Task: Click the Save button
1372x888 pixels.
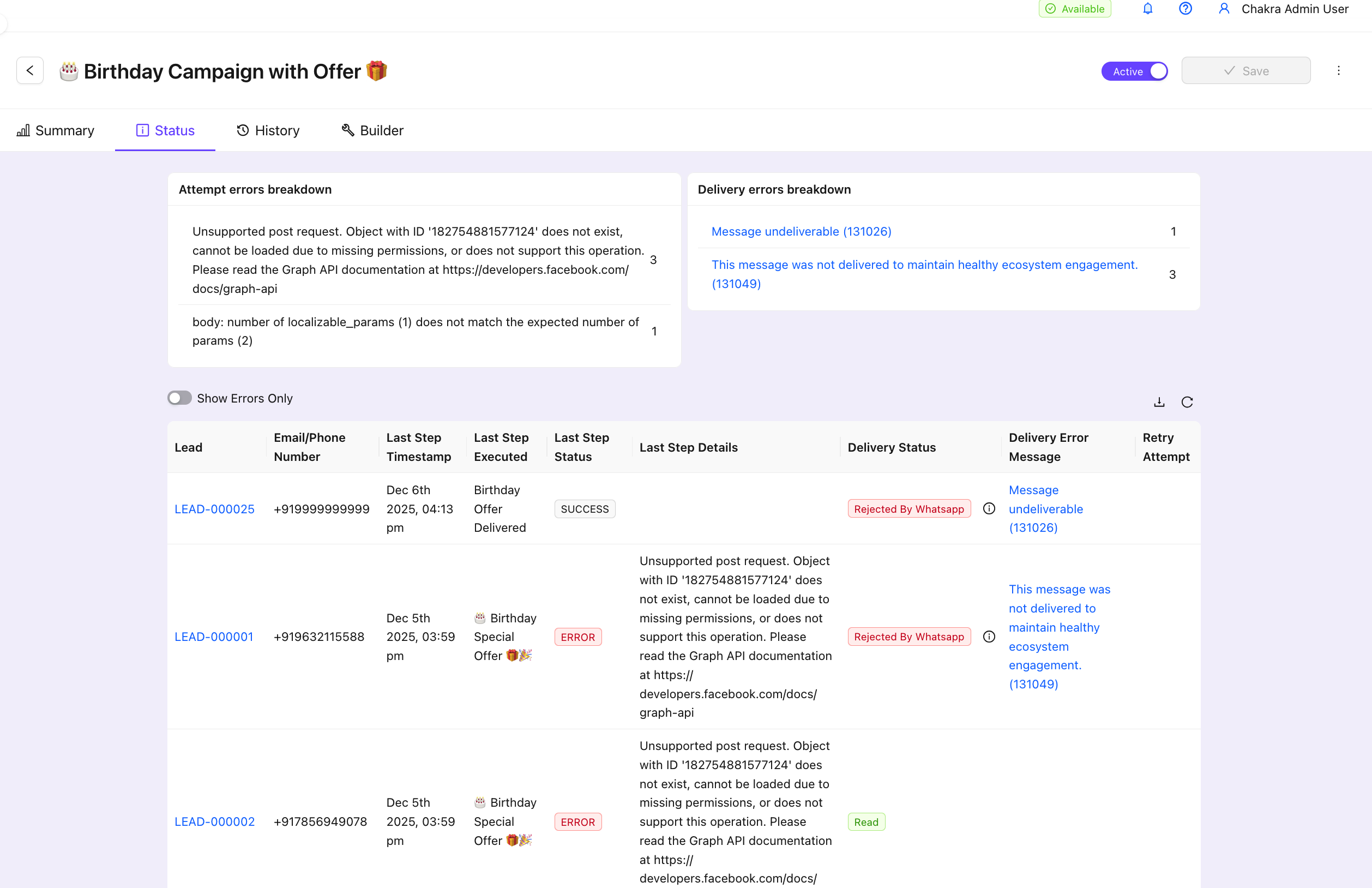Action: pos(1247,70)
